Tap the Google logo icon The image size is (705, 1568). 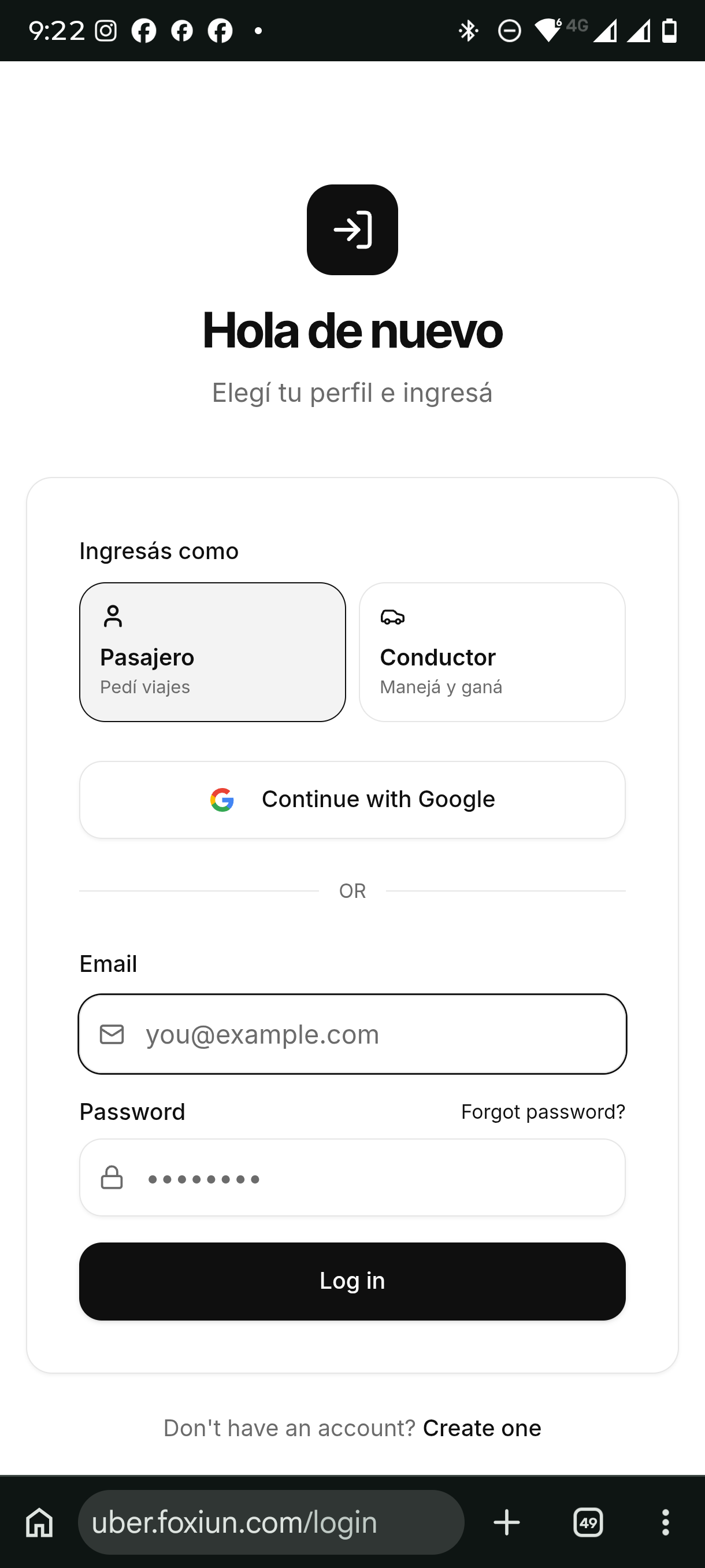(x=222, y=799)
